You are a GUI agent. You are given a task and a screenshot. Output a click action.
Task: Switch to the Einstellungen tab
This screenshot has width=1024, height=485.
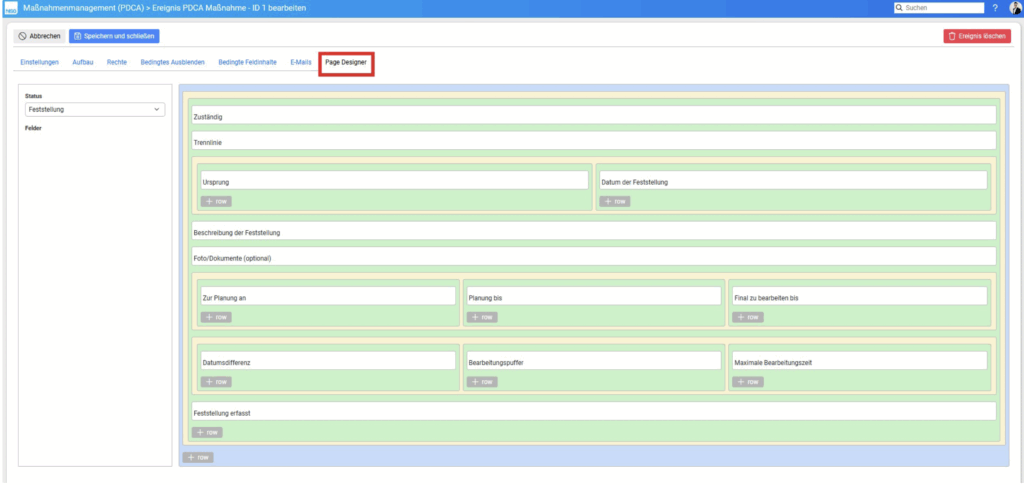pyautogui.click(x=39, y=62)
